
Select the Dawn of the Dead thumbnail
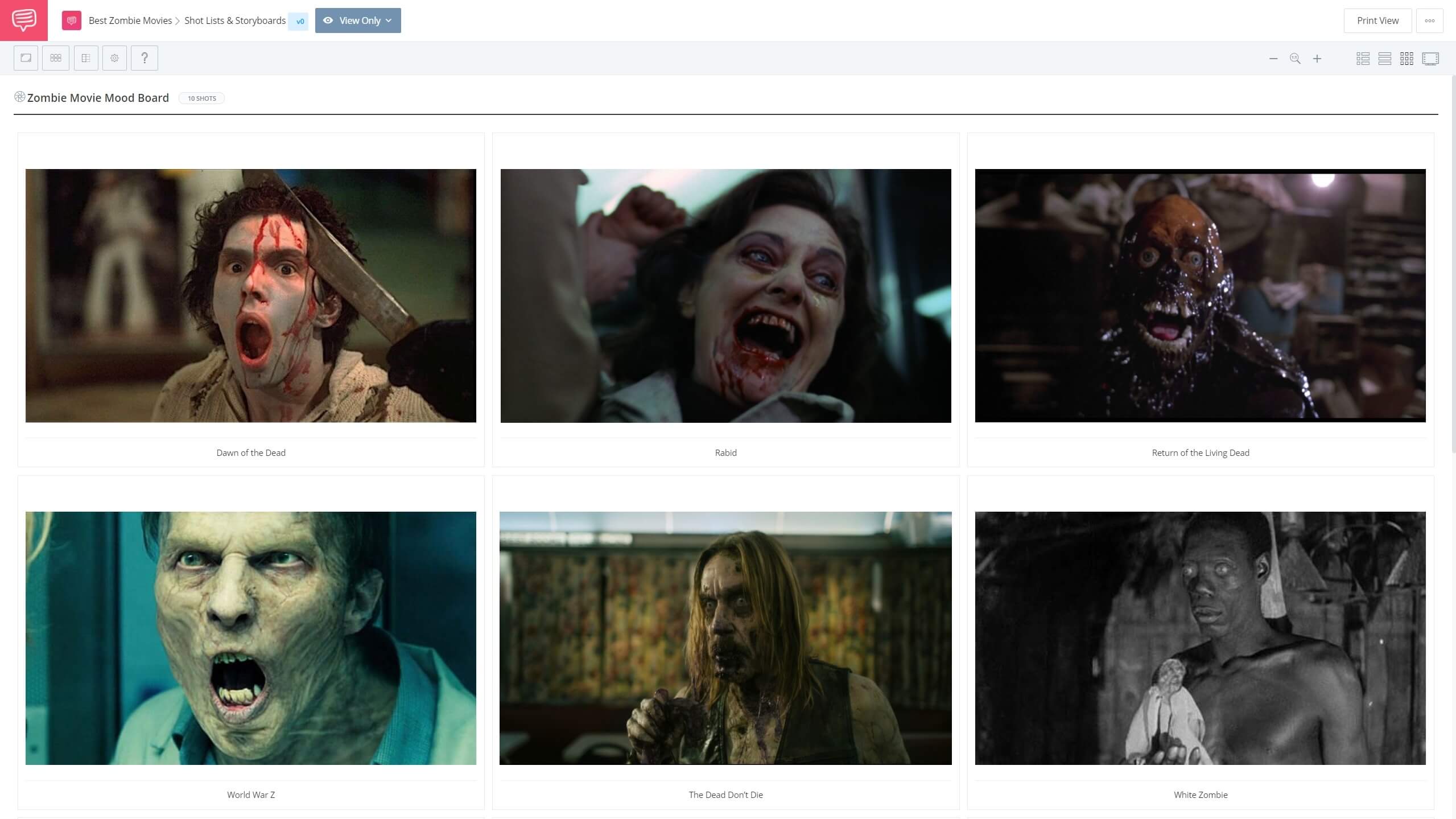[250, 295]
